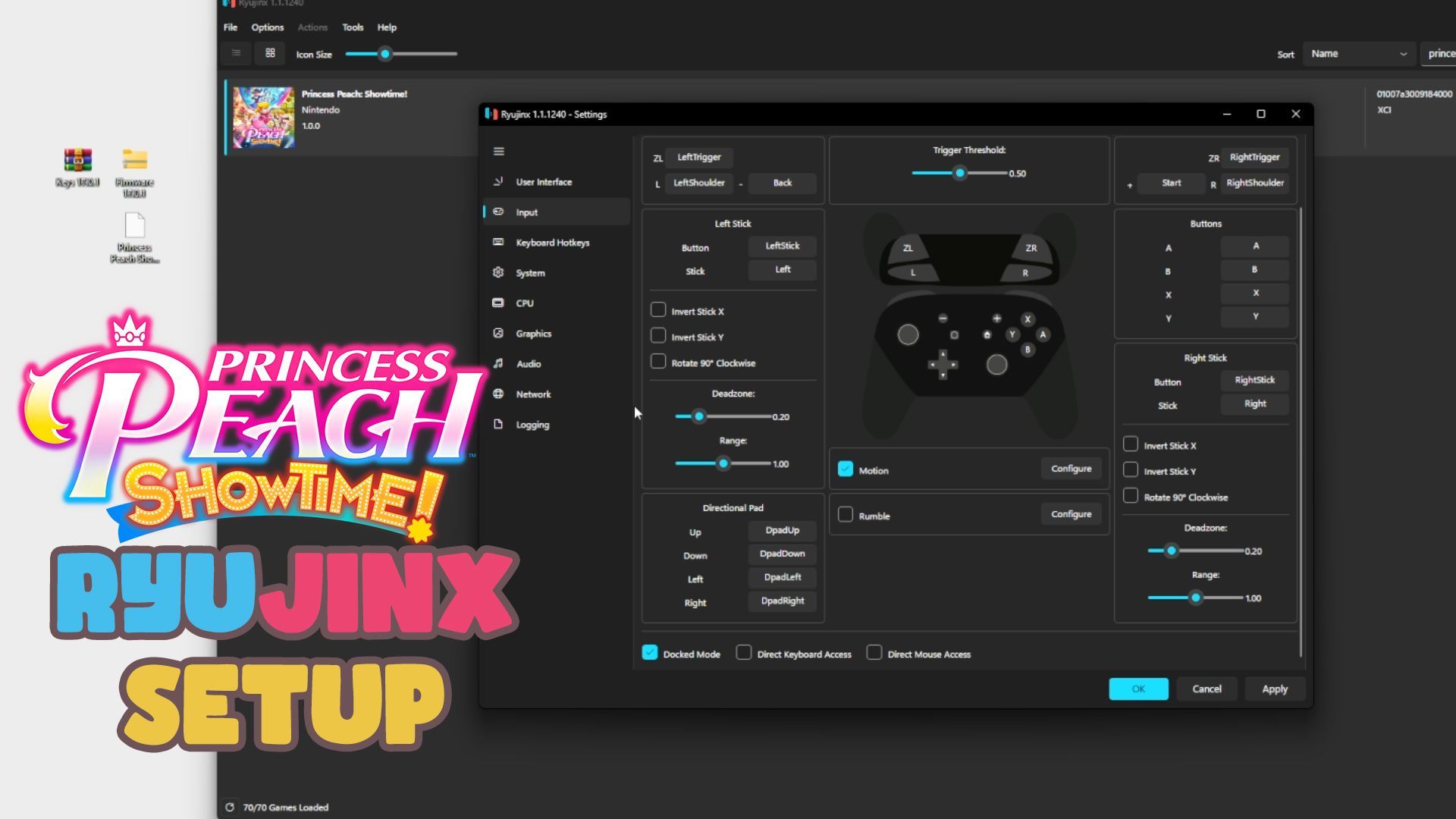Image resolution: width=1456 pixels, height=819 pixels.
Task: Configure Rumble settings
Action: pyautogui.click(x=1071, y=514)
